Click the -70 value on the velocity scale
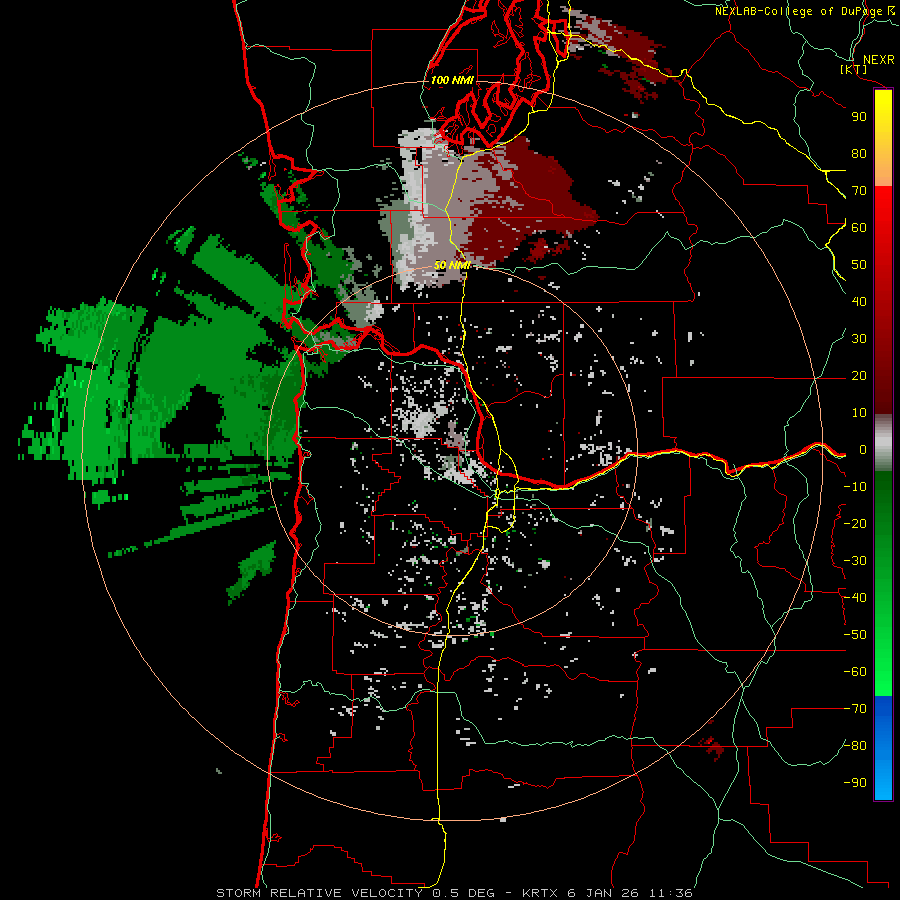 [855, 709]
